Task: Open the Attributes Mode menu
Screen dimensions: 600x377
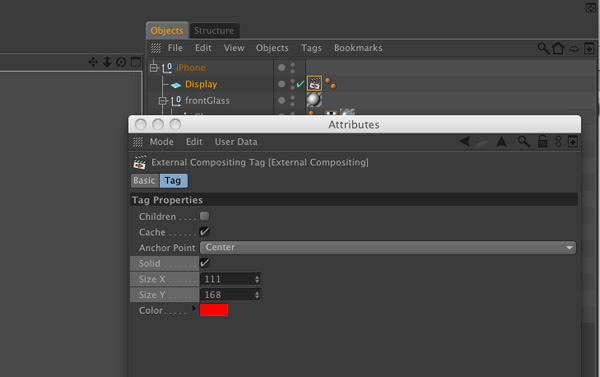Action: point(161,142)
